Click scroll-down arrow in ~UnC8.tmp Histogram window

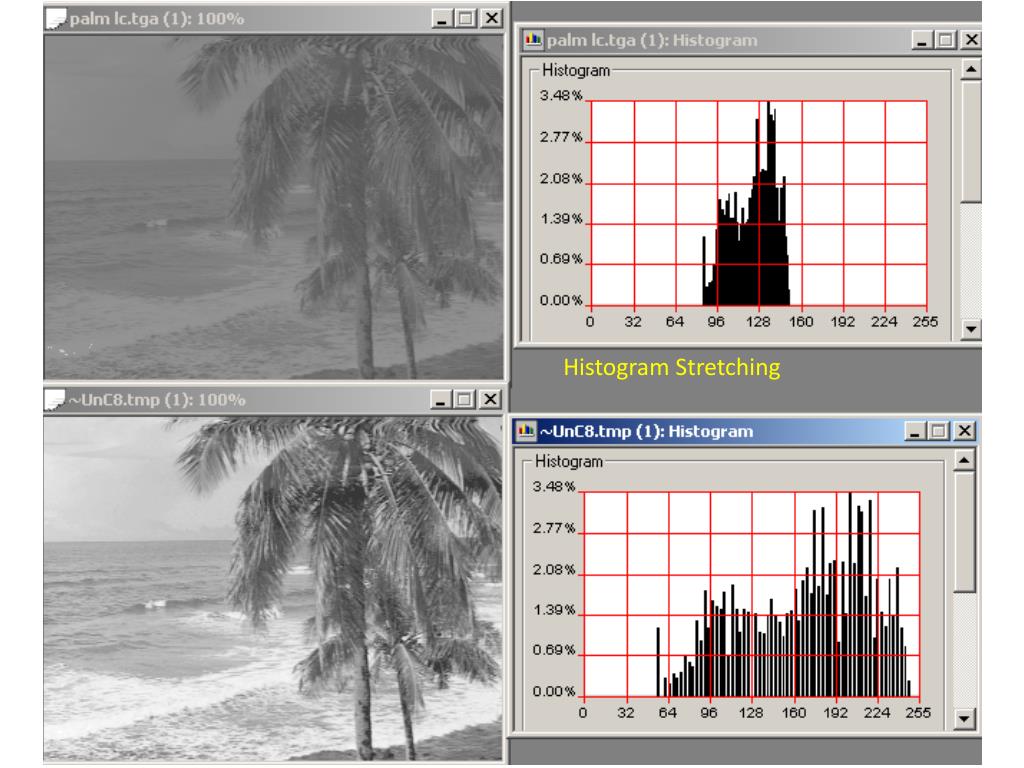[964, 720]
